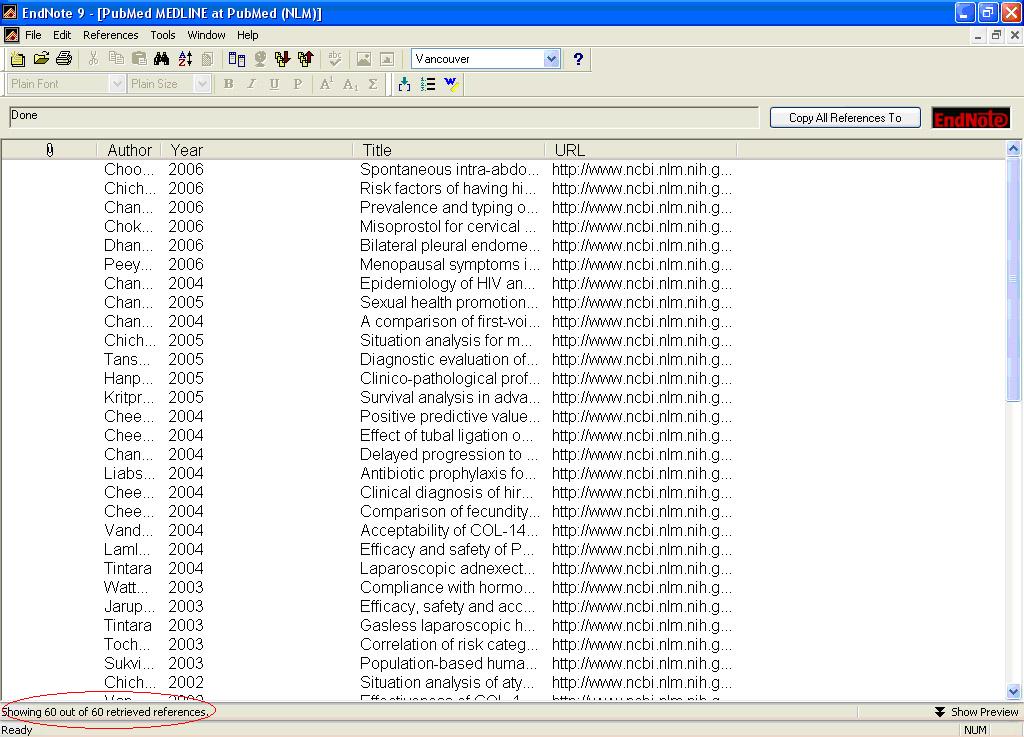This screenshot has width=1024, height=737.
Task: Click the scrollbar down arrow
Action: click(1014, 691)
